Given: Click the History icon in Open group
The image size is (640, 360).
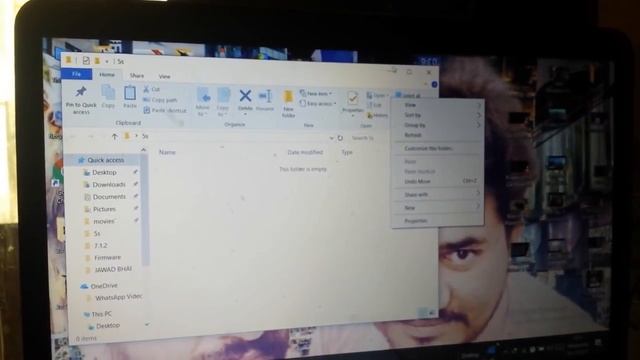Looking at the screenshot, I should coord(370,116).
